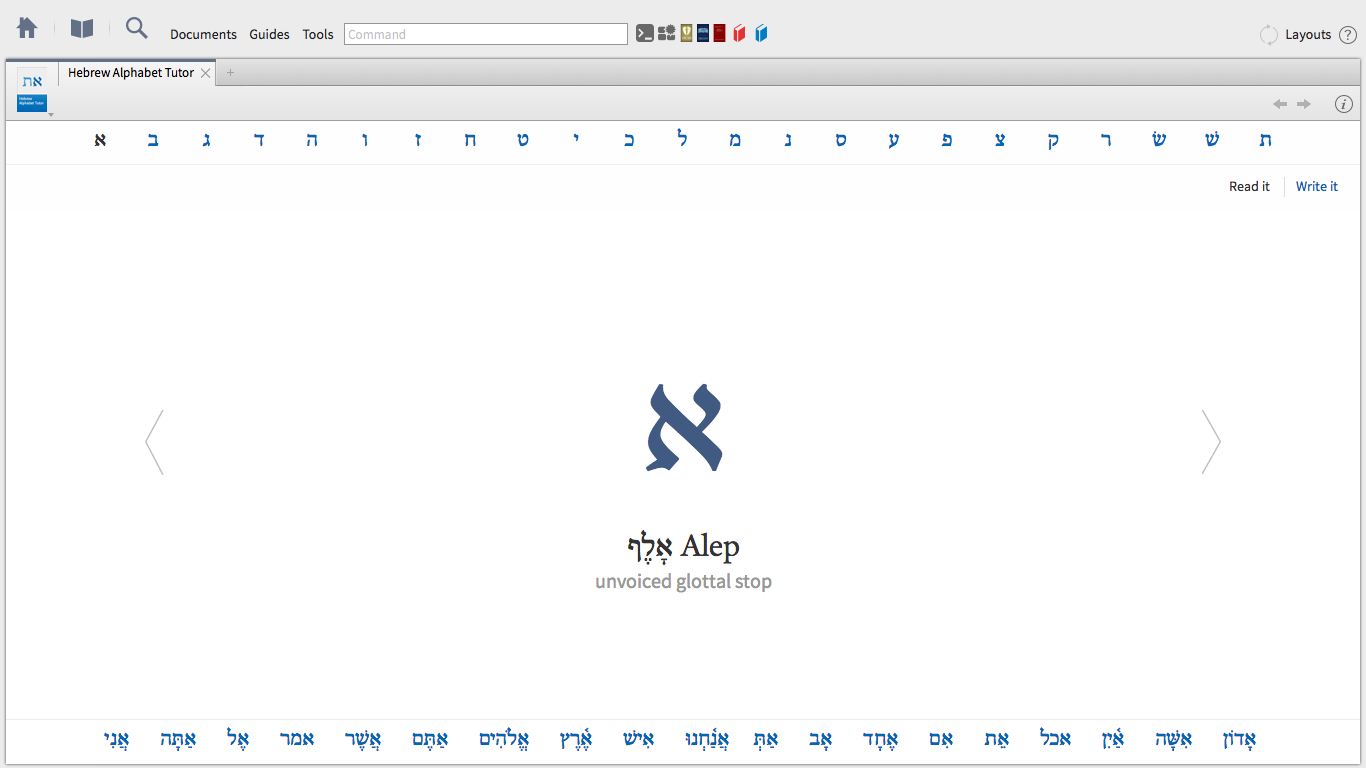Click the gold Bible module icon

click(x=686, y=33)
